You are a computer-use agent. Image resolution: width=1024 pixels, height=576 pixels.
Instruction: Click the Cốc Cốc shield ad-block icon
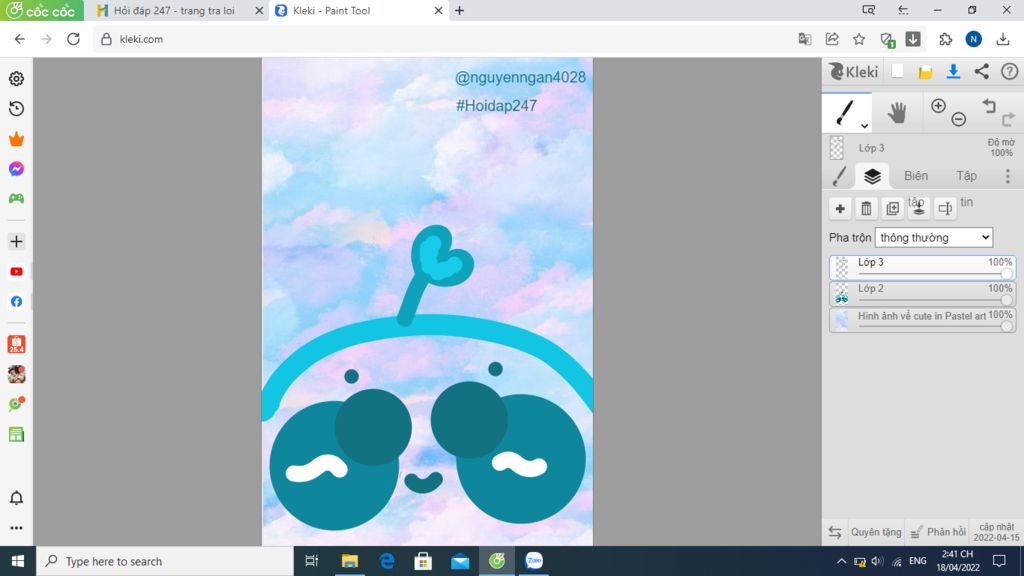887,40
